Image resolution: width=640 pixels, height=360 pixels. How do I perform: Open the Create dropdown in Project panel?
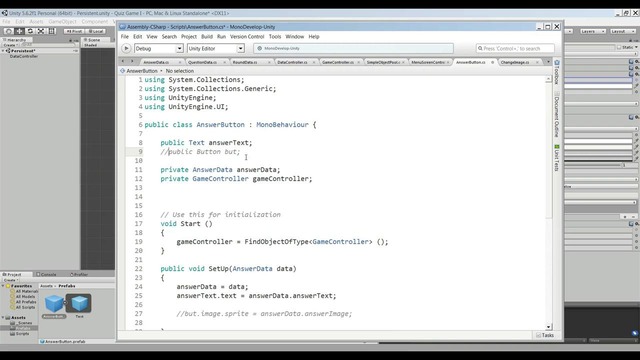(10, 280)
